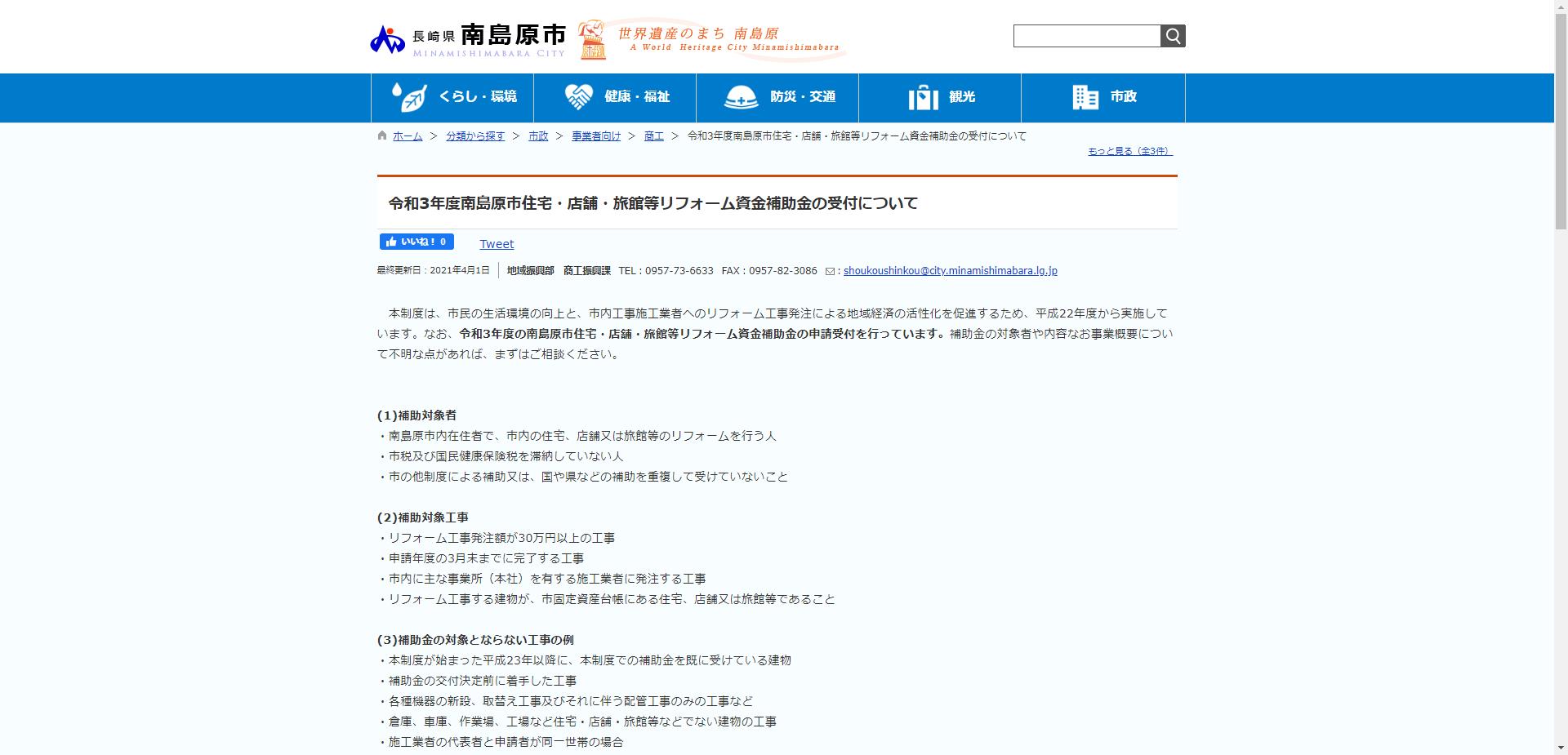1568x755 pixels.
Task: Click the World Heritage City banner emblem
Action: [x=594, y=38]
